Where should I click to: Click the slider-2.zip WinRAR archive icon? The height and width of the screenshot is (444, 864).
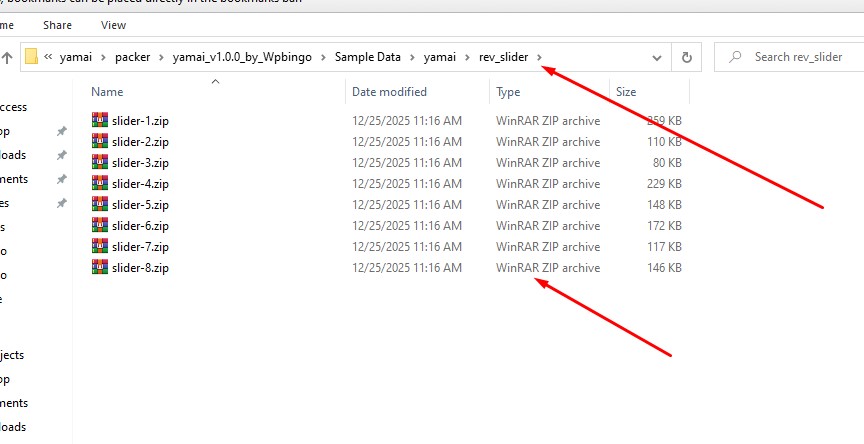(100, 141)
